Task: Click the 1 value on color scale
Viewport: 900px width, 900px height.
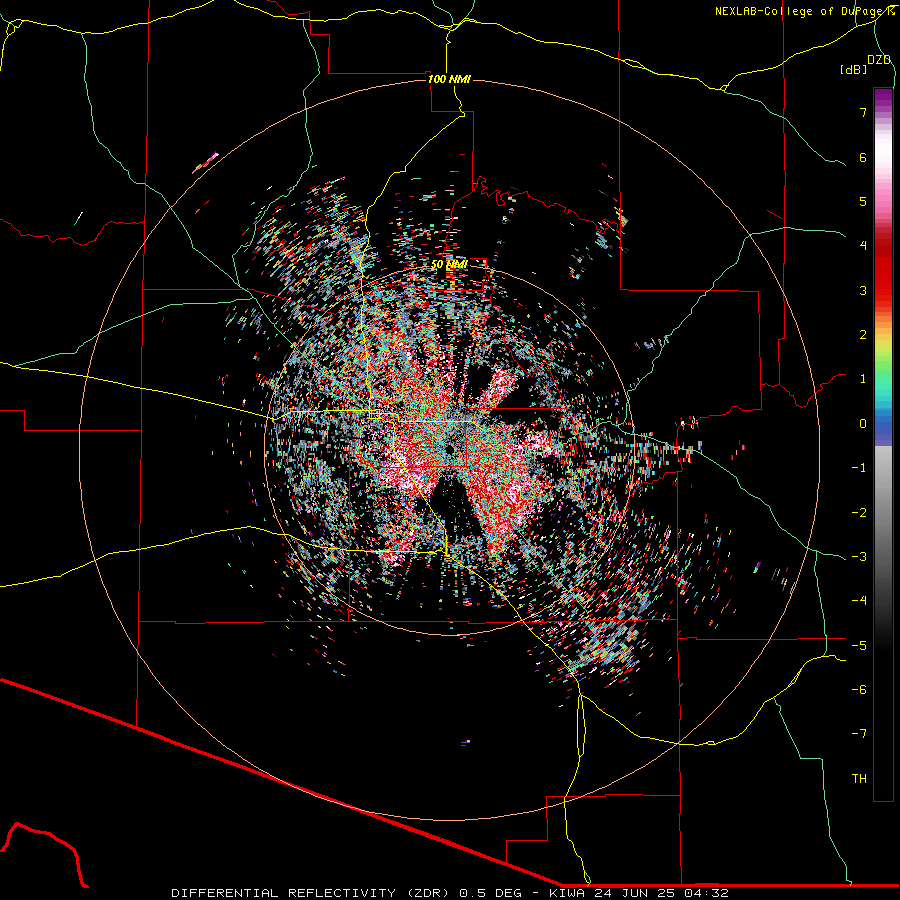Action: pos(863,379)
